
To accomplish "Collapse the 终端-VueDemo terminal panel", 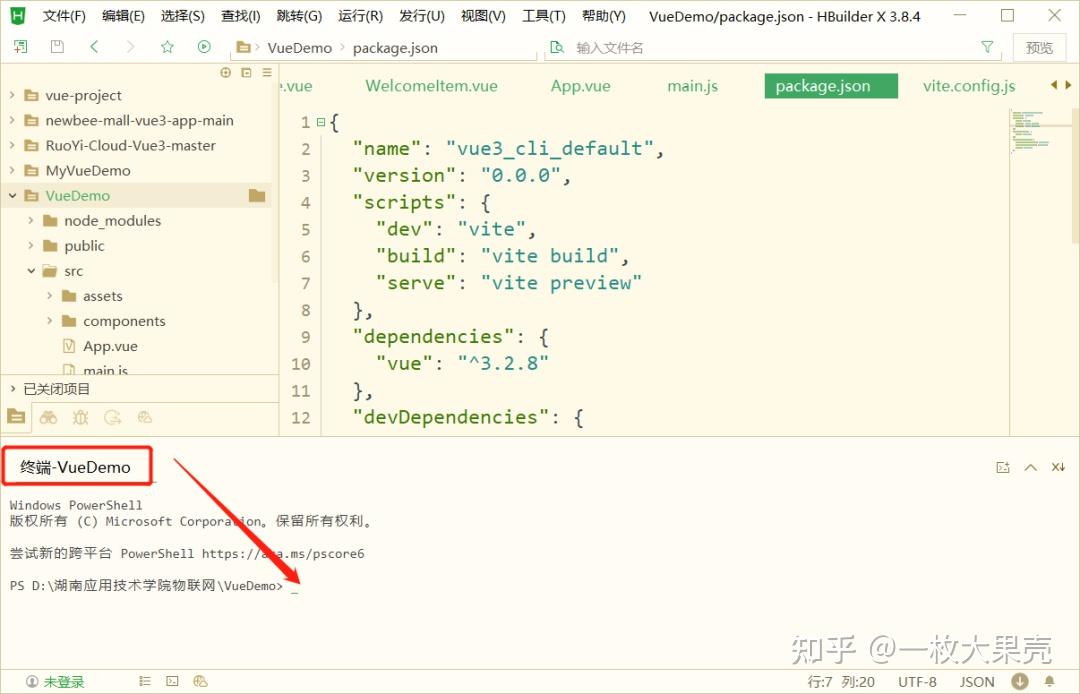I will tap(1031, 466).
